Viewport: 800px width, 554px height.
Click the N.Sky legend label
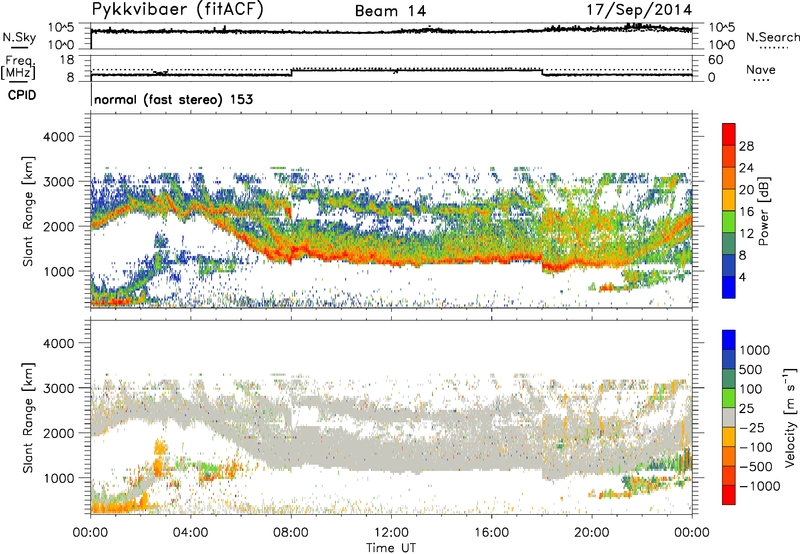pyautogui.click(x=19, y=37)
